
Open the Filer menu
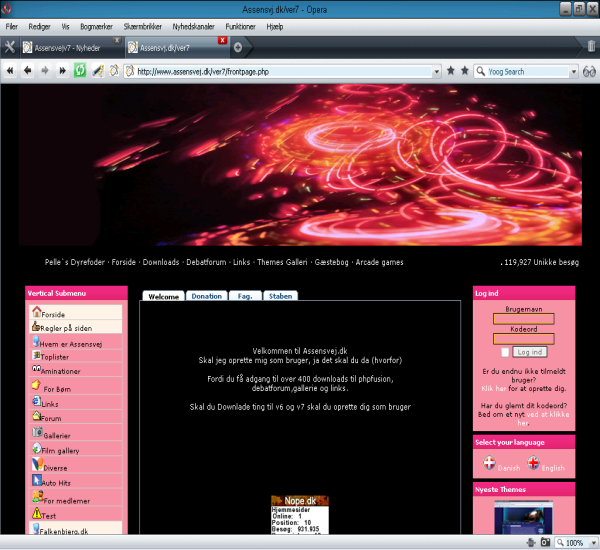(x=11, y=26)
